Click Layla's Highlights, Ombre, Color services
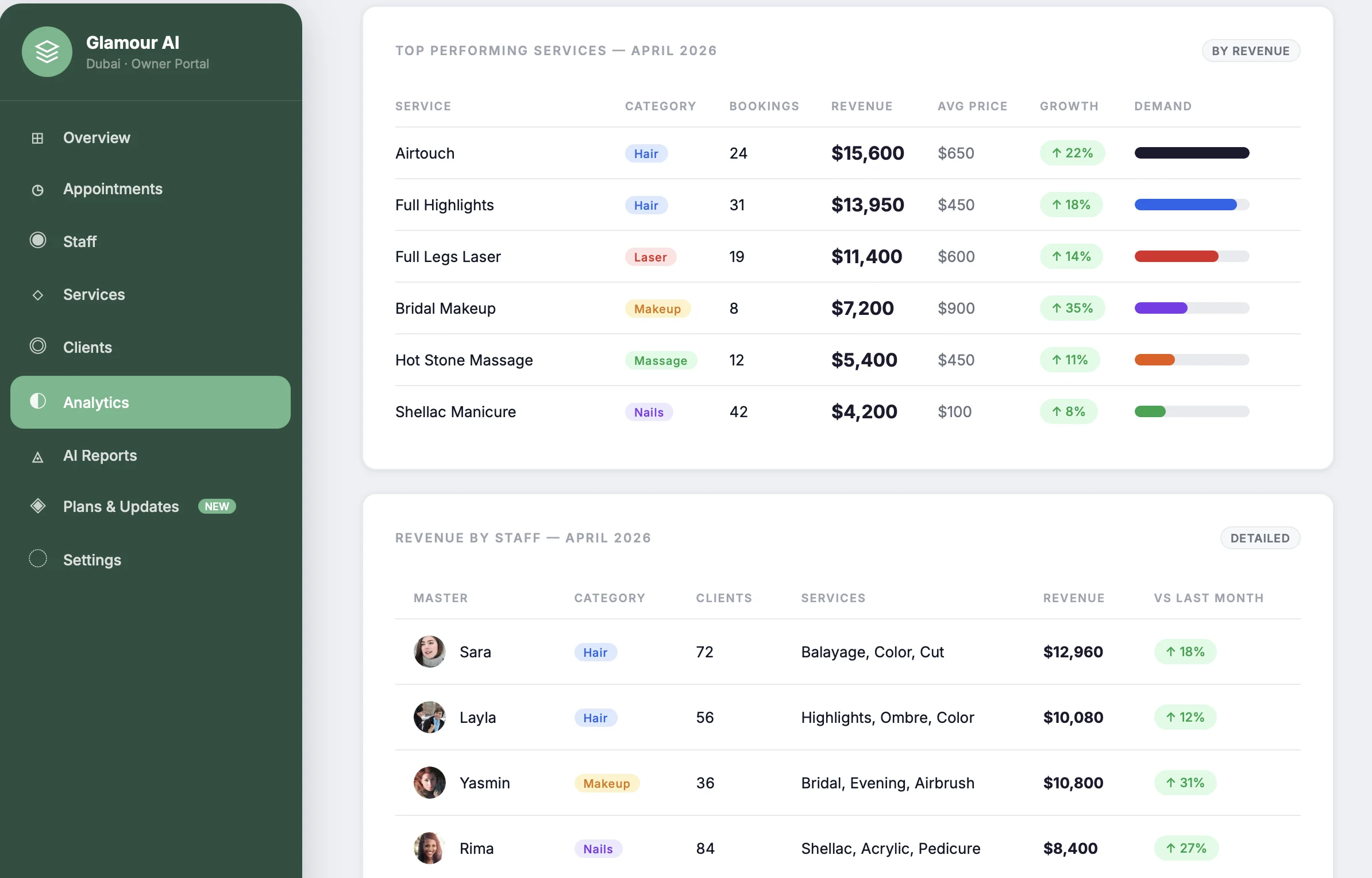This screenshot has width=1372, height=878. [x=888, y=717]
